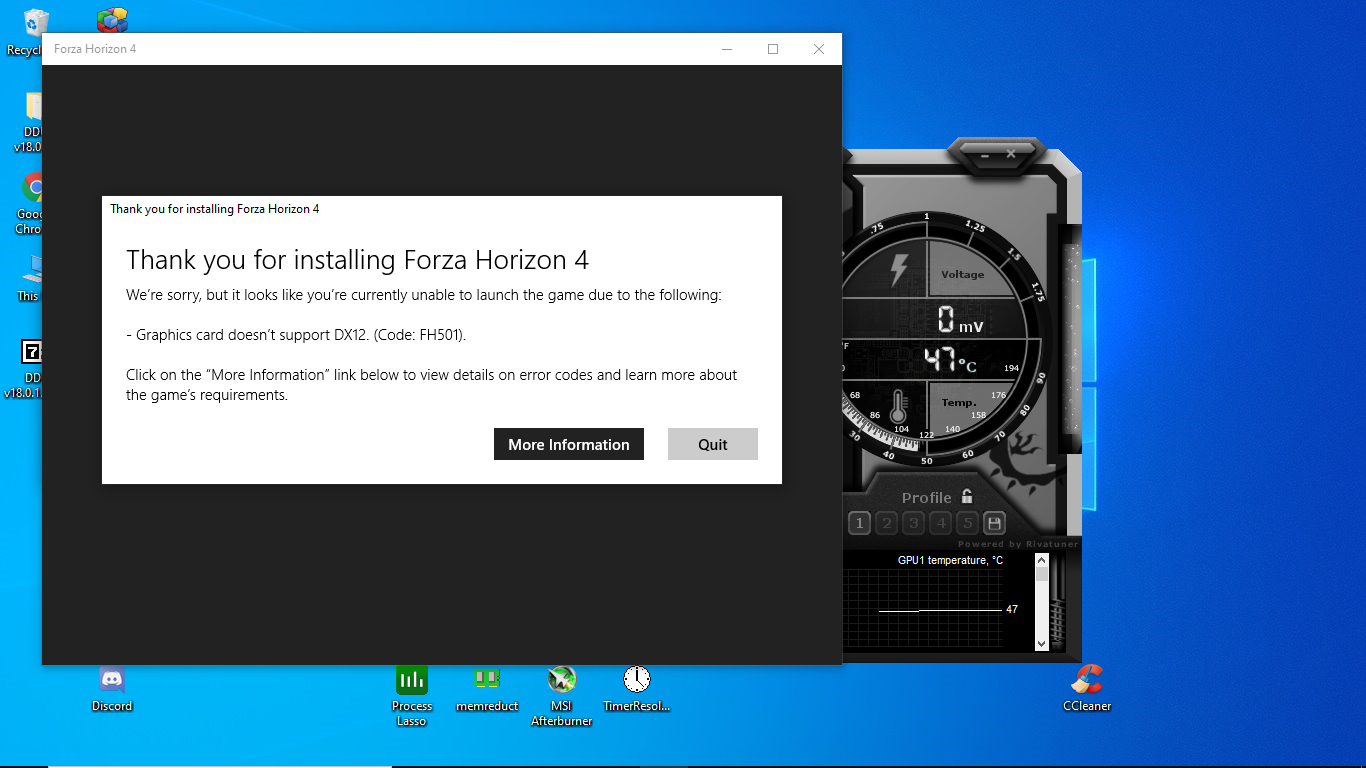Save profile with the floppy disk icon

coord(994,523)
